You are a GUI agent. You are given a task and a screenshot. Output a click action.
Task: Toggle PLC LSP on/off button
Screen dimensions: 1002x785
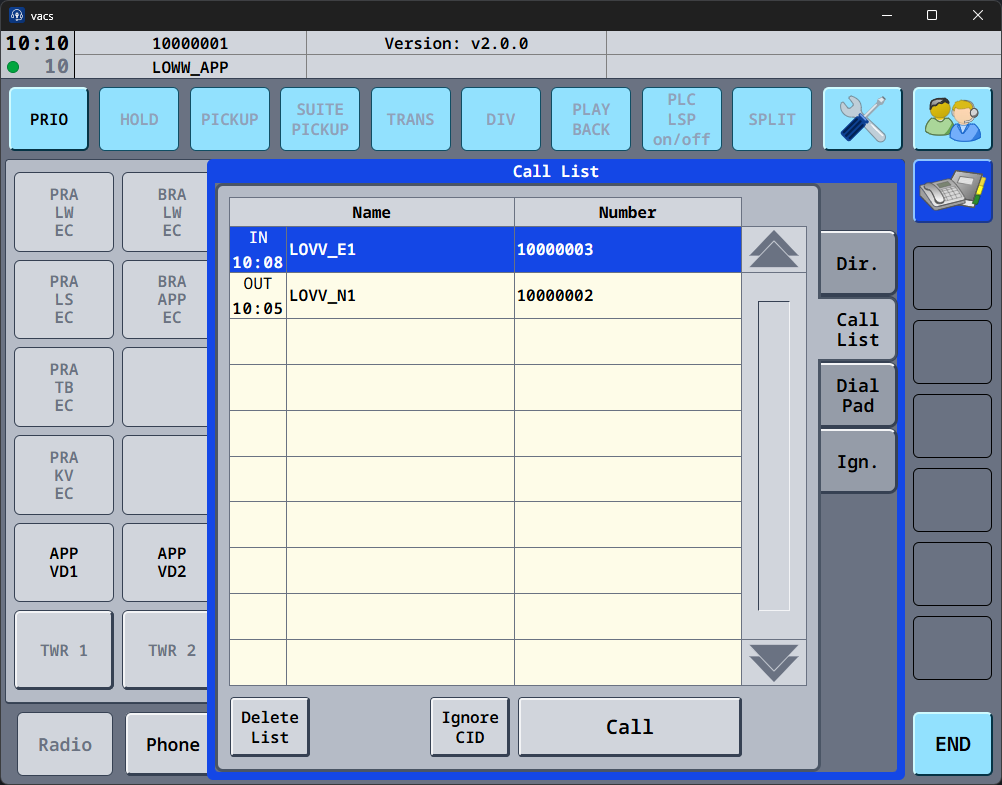point(681,119)
